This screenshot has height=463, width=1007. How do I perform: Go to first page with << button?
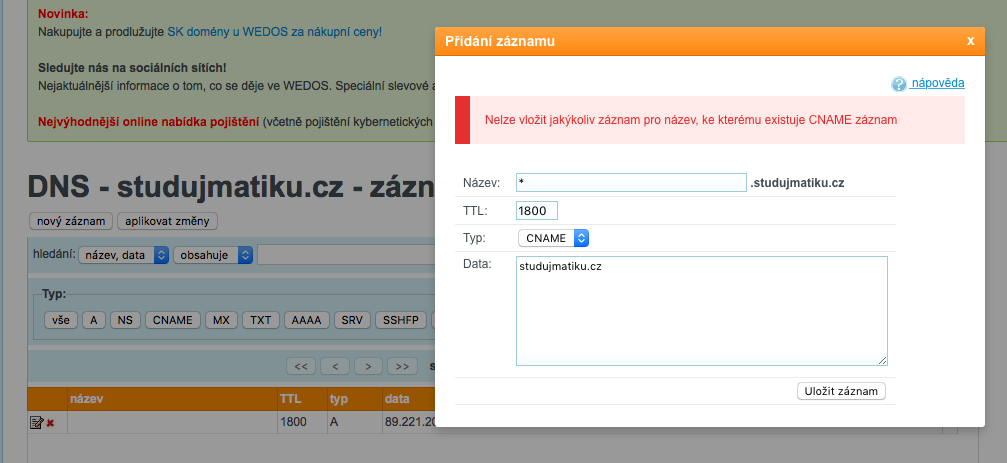(301, 366)
